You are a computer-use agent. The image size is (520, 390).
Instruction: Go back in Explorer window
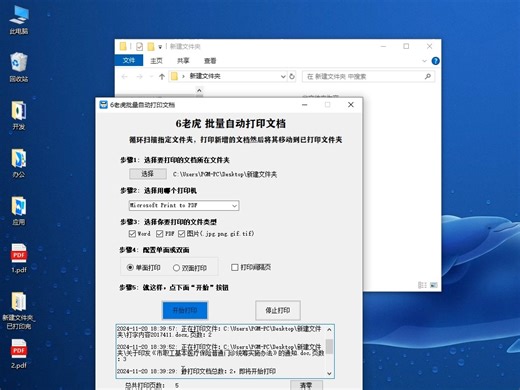coord(125,77)
